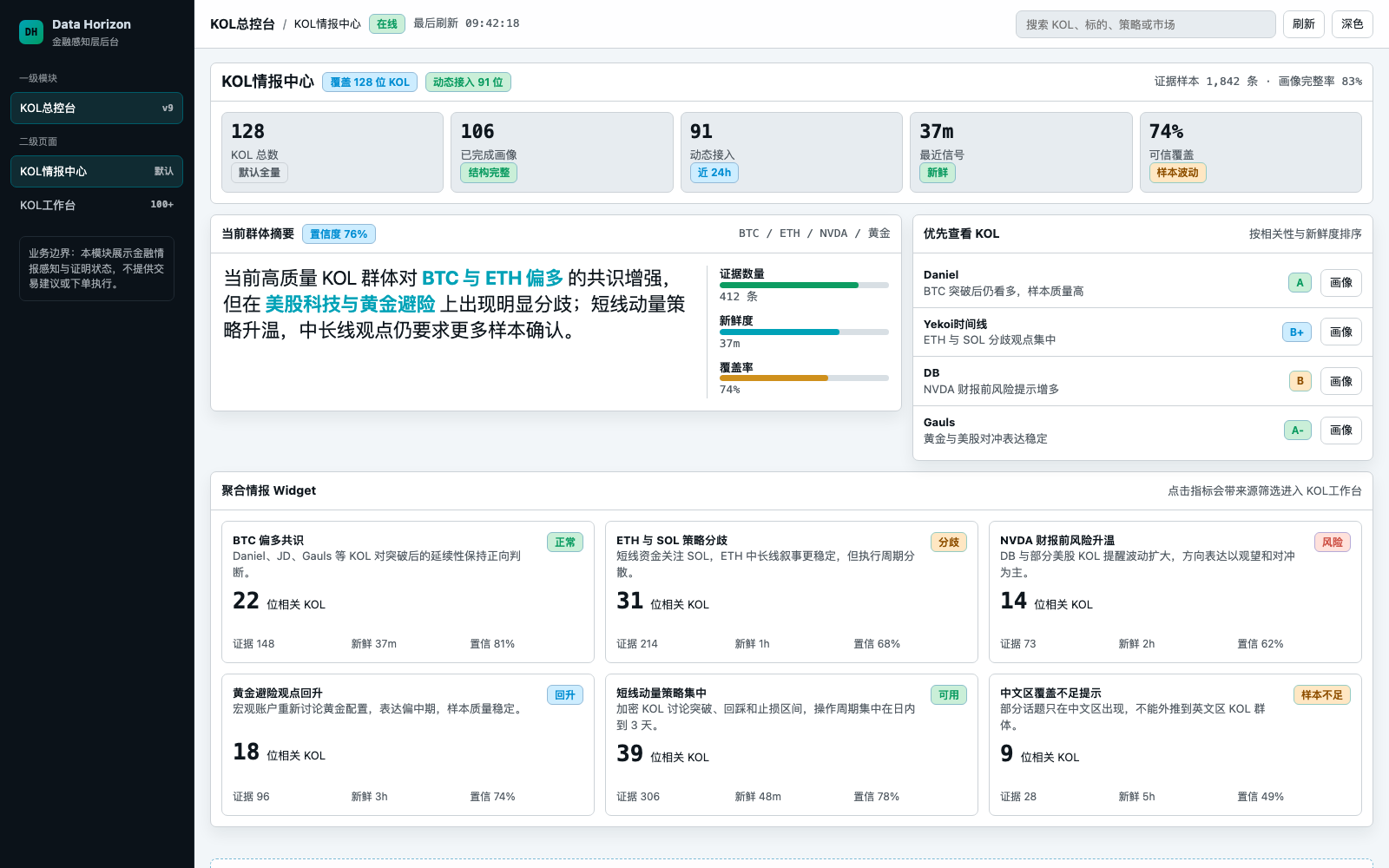The width and height of the screenshot is (1389, 868).
Task: Click KOL总控台 breadcrumb link
Action: tap(242, 24)
